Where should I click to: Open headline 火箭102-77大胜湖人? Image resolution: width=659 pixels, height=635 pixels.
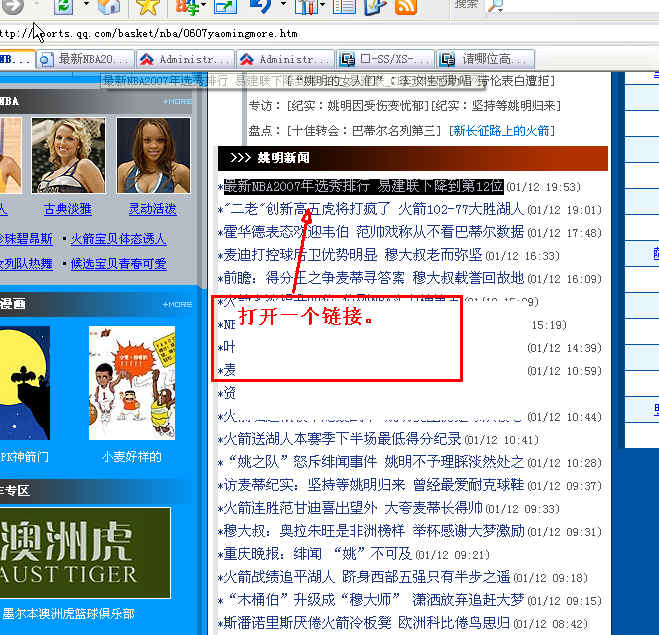click(461, 209)
